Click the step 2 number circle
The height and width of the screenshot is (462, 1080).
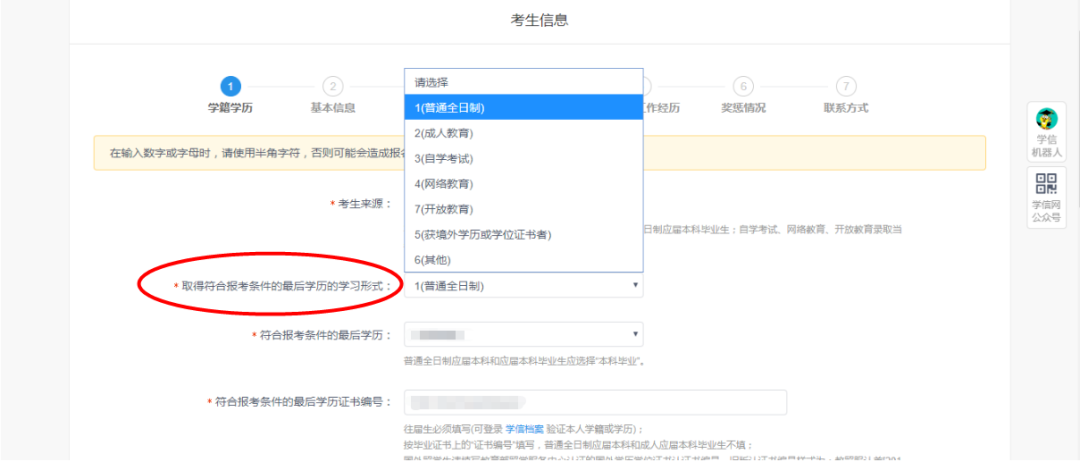333,86
